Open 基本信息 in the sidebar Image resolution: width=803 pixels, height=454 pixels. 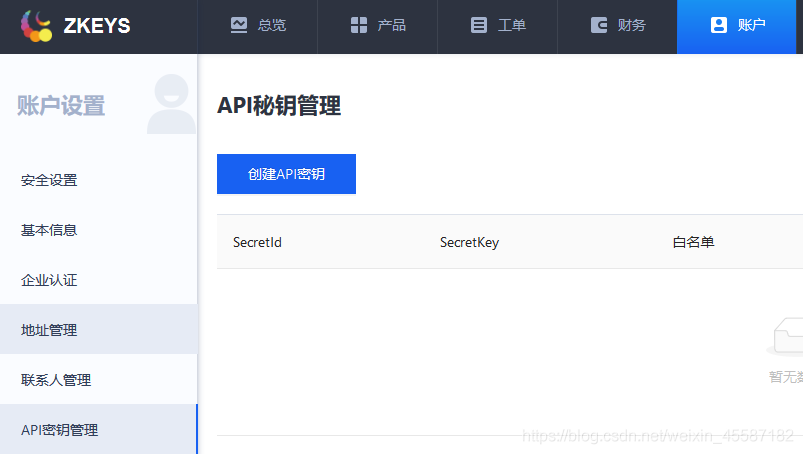click(x=98, y=230)
